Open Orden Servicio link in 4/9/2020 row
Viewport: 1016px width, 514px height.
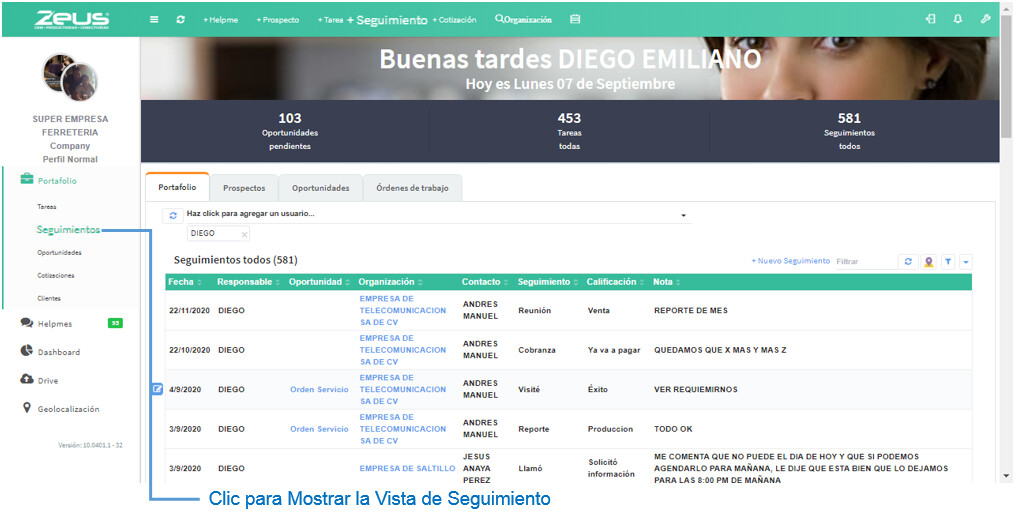click(x=319, y=390)
